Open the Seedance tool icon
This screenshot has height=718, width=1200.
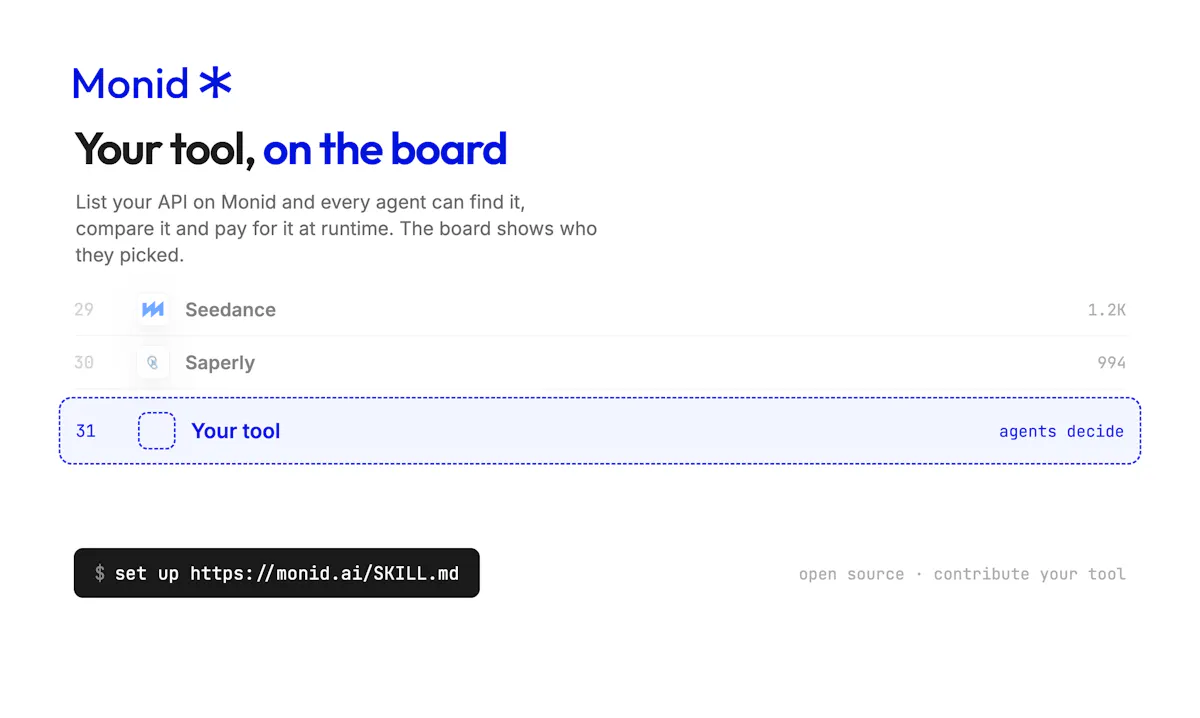(x=153, y=310)
